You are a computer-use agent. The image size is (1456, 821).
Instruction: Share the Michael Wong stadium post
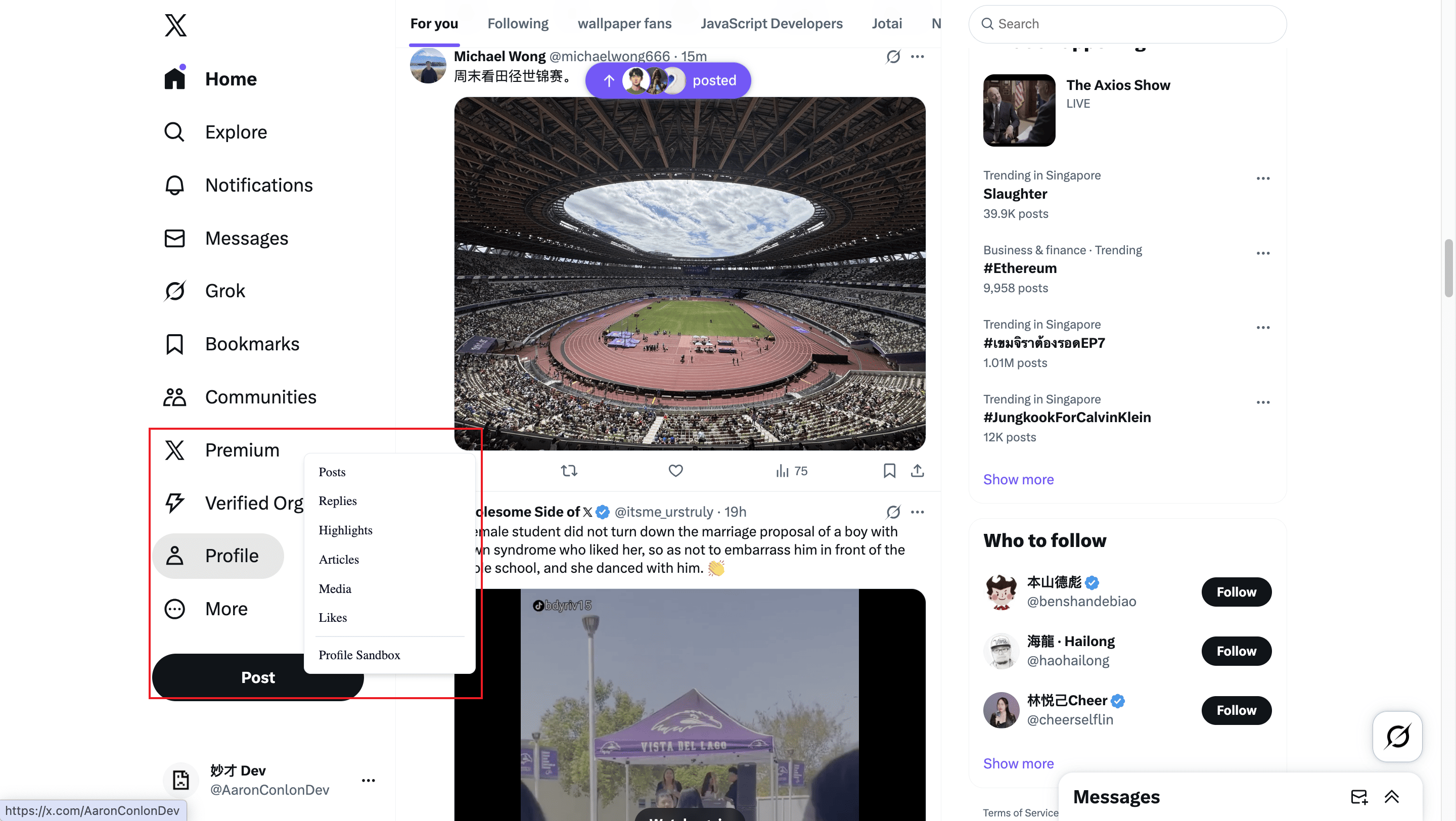[917, 471]
